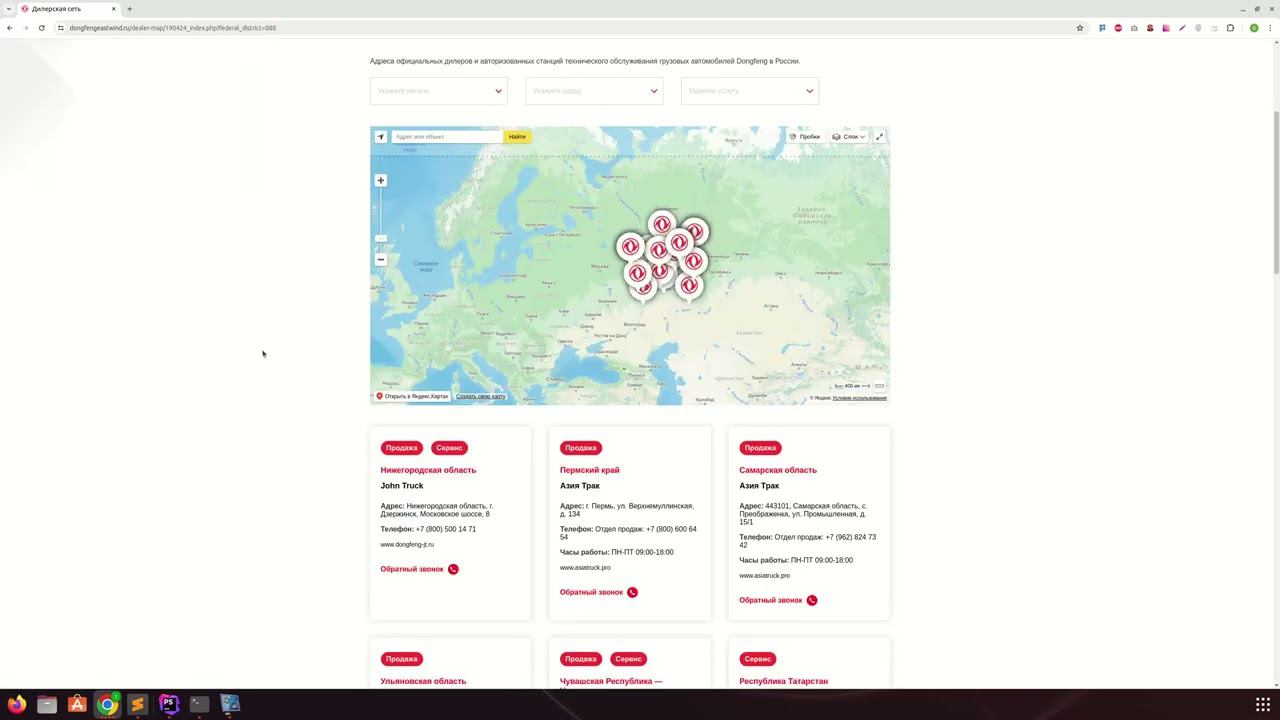
Task: Close the Дилерская сеть tab
Action: point(113,9)
